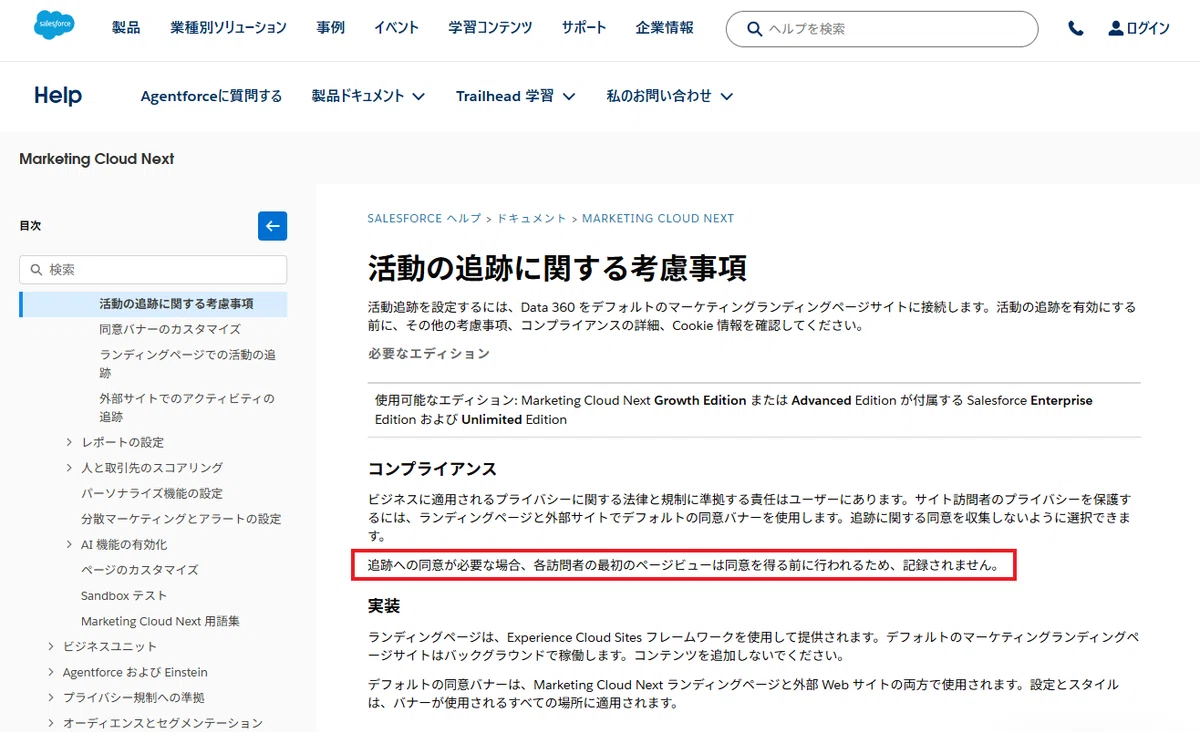Focus the ヘルプを検索 search field
This screenshot has height=732, width=1200.
tap(882, 29)
